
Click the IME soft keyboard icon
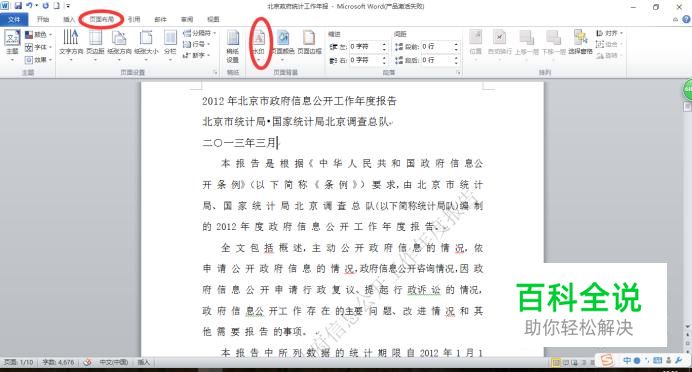658,361
